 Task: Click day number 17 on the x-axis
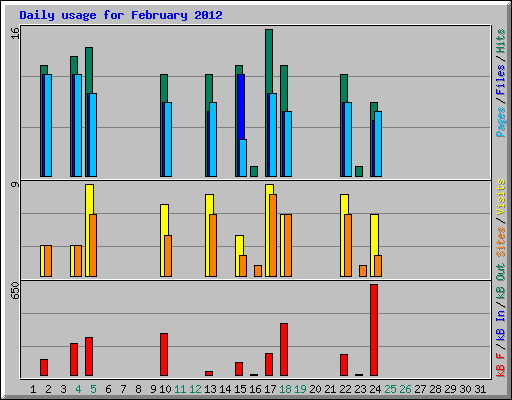pyautogui.click(x=270, y=389)
